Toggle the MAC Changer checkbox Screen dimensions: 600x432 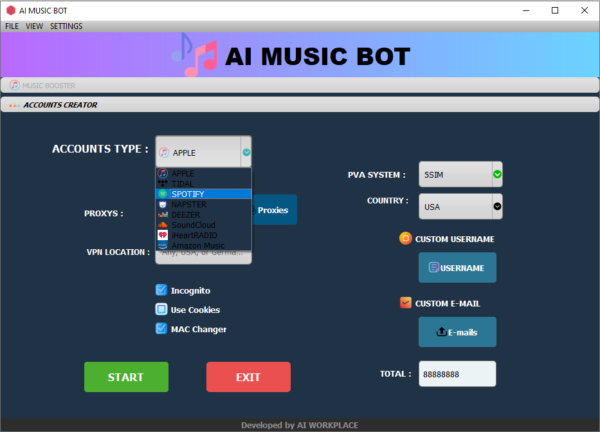161,329
